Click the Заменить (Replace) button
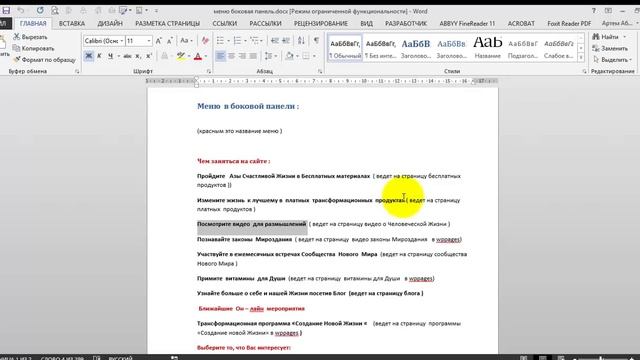Image resolution: width=640 pixels, height=360 pixels. [610, 49]
